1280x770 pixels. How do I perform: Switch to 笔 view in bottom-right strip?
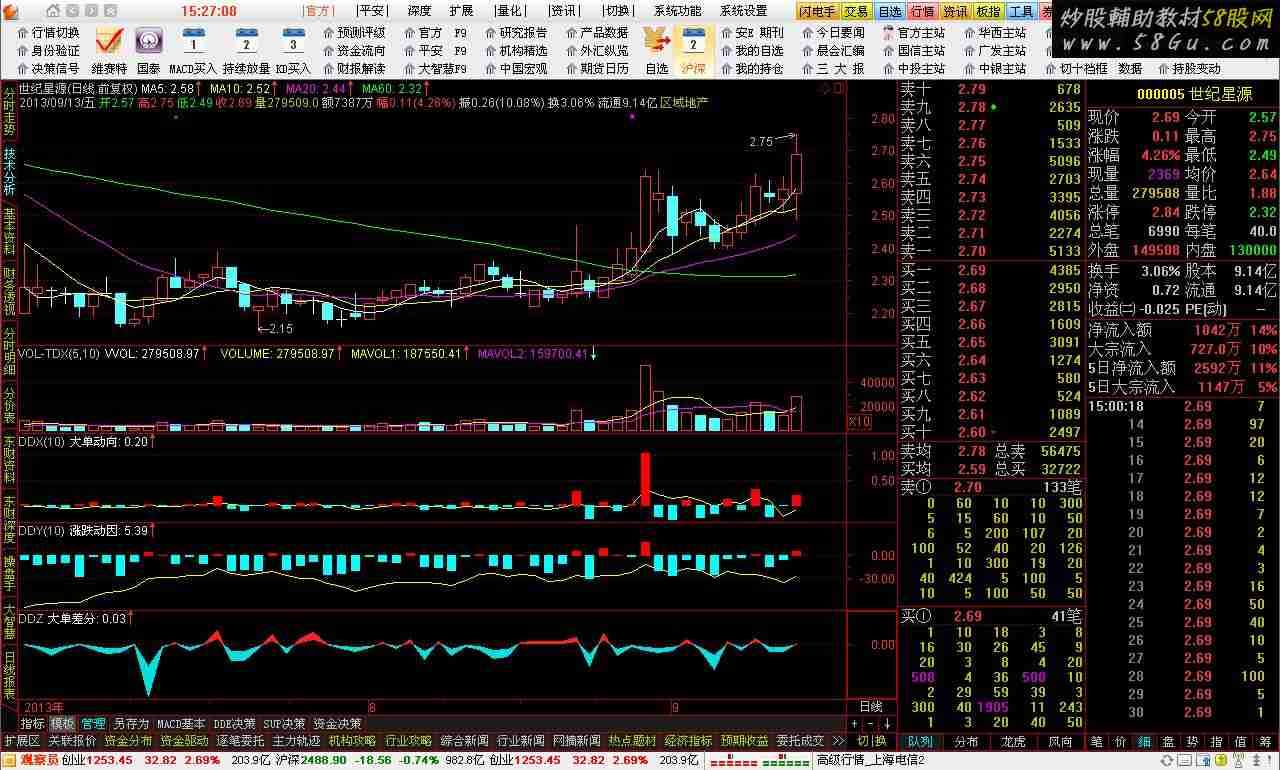coord(1097,741)
